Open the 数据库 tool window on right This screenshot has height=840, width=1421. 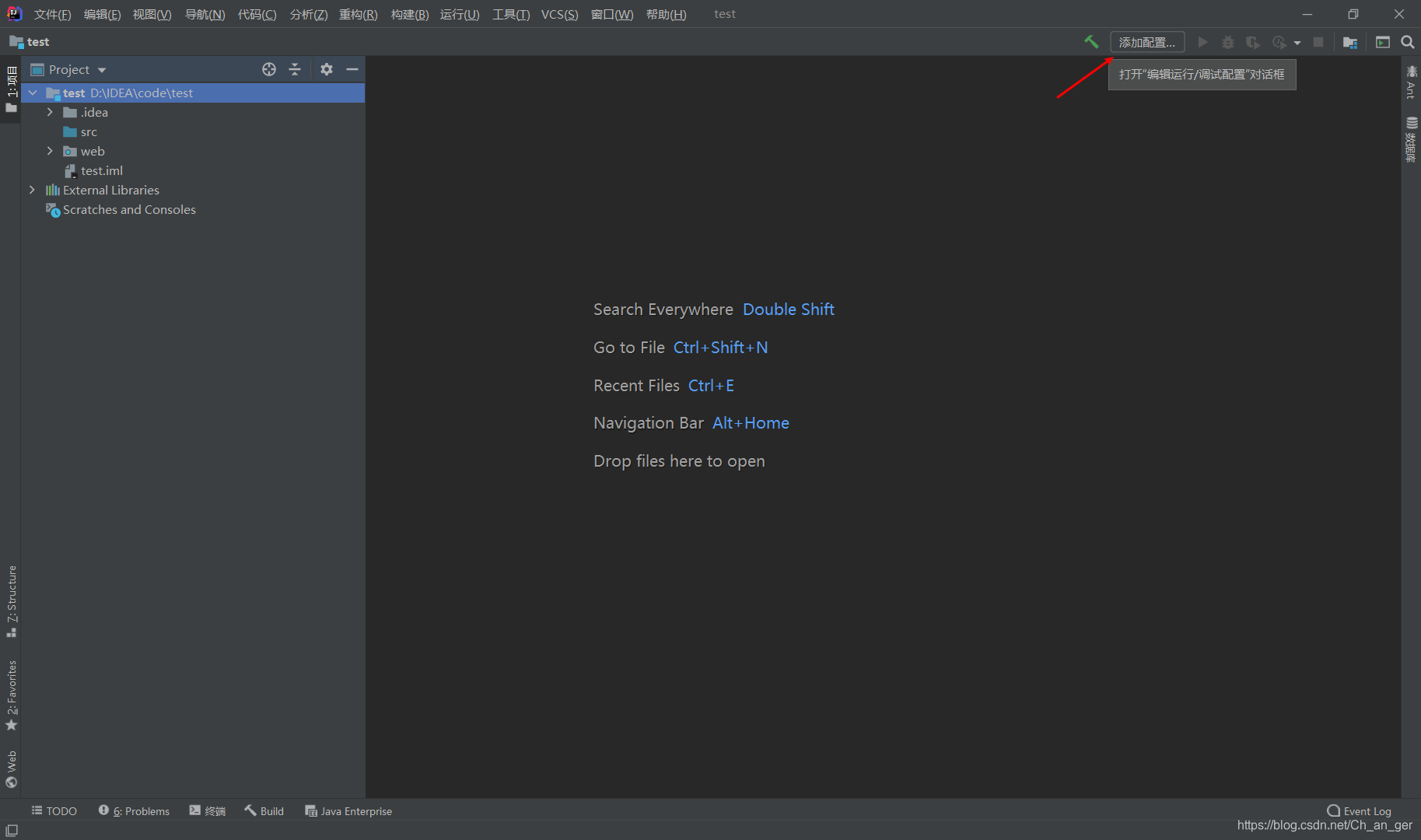point(1411,139)
